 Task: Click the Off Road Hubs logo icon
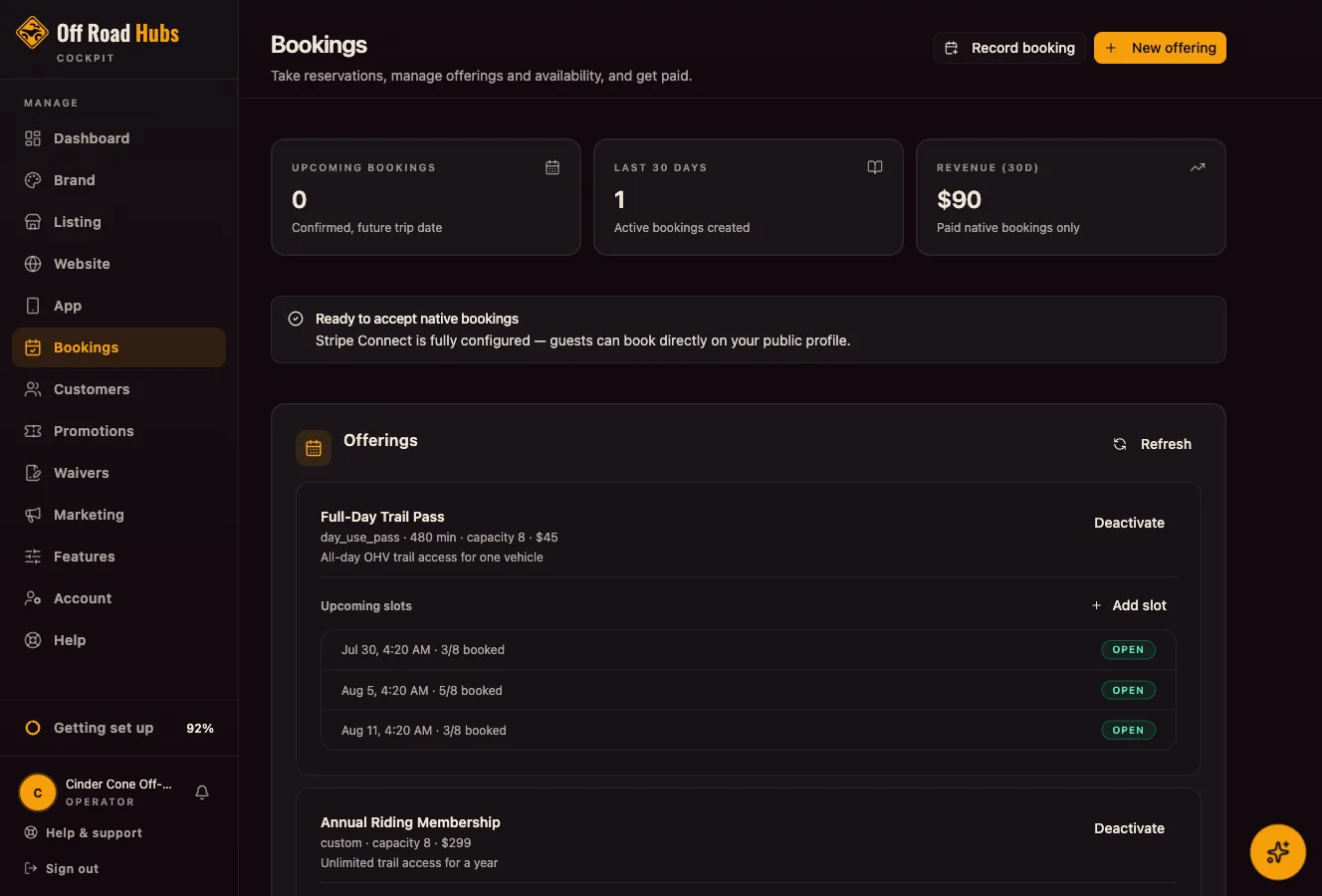coord(33,33)
